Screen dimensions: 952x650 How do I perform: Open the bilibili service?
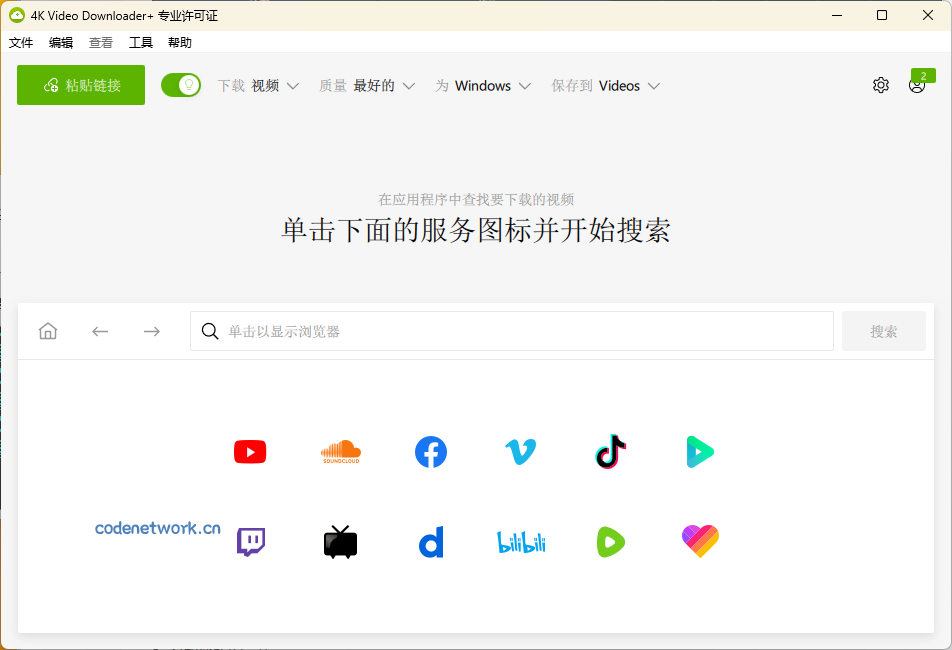pos(520,542)
